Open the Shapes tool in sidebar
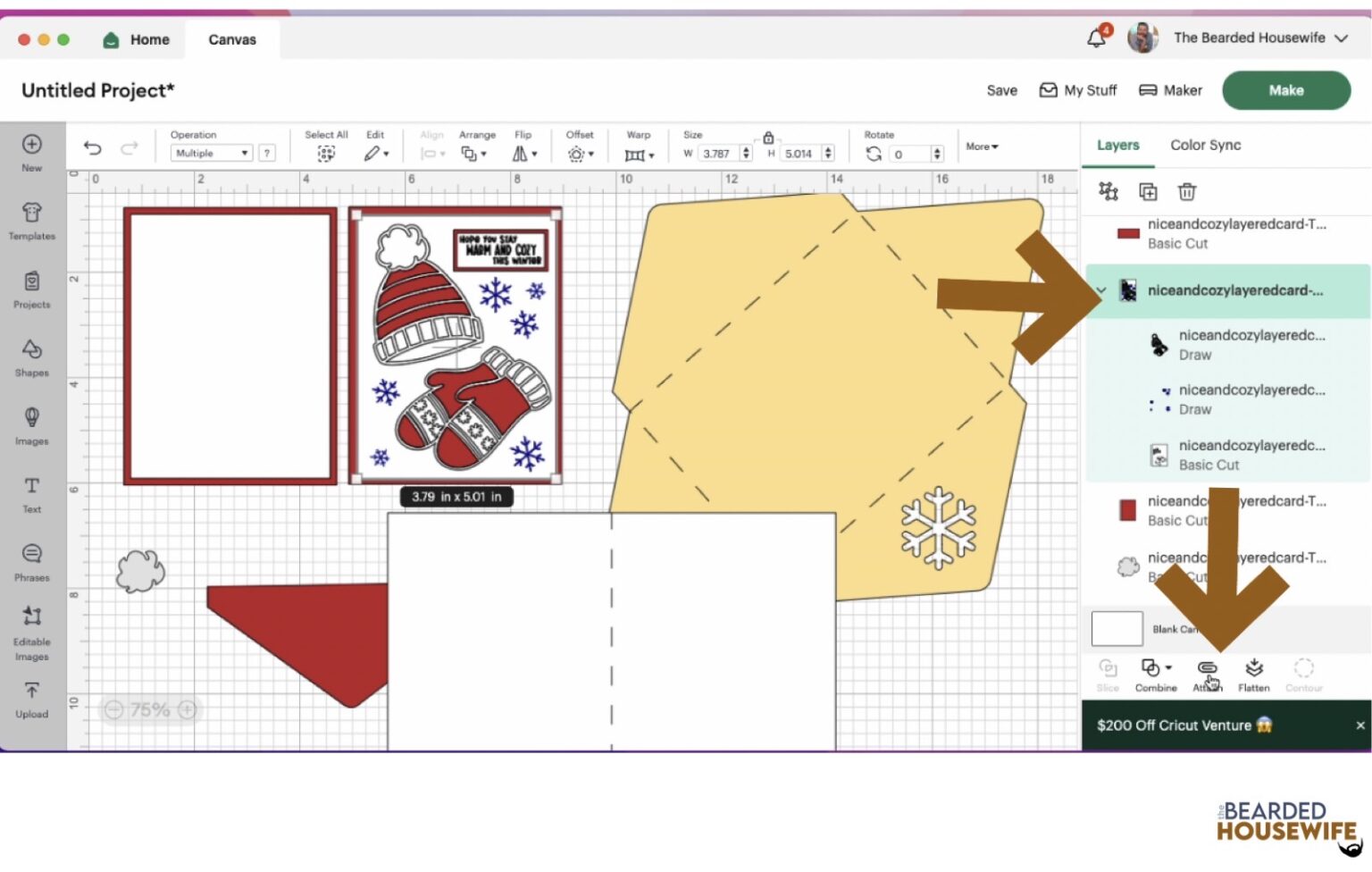The image size is (1372, 872). point(31,356)
